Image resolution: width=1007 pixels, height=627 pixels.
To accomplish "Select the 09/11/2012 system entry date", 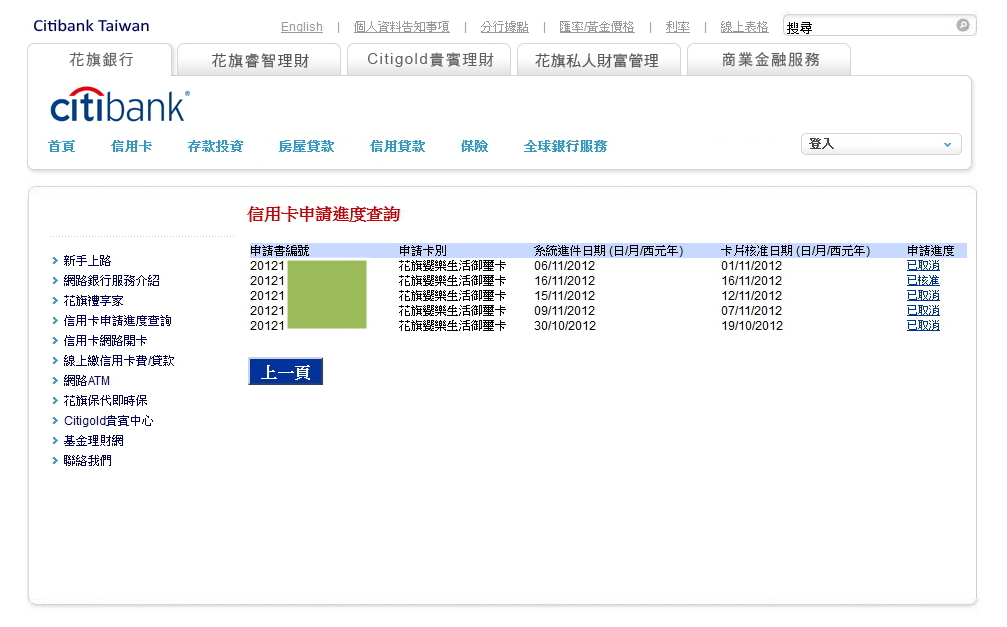I will [x=565, y=311].
